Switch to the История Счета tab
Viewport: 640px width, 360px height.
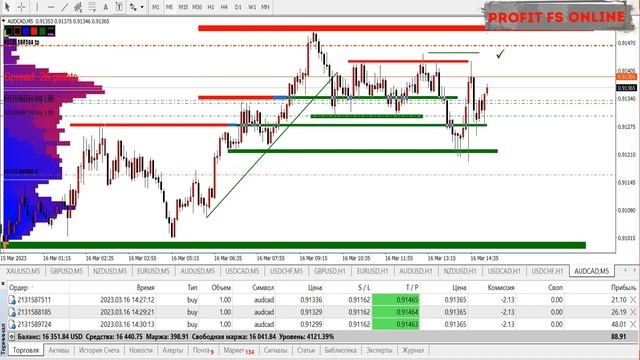click(99, 350)
